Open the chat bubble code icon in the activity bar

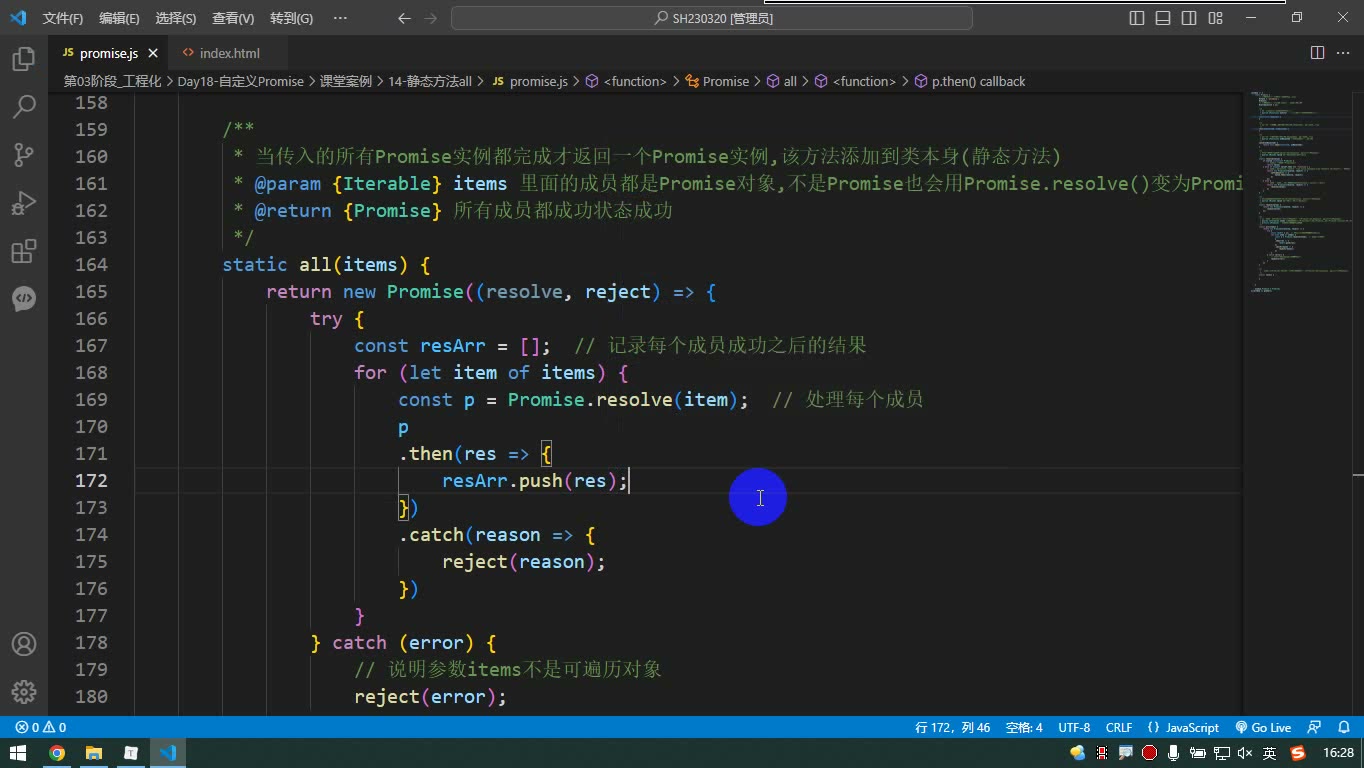pyautogui.click(x=24, y=299)
